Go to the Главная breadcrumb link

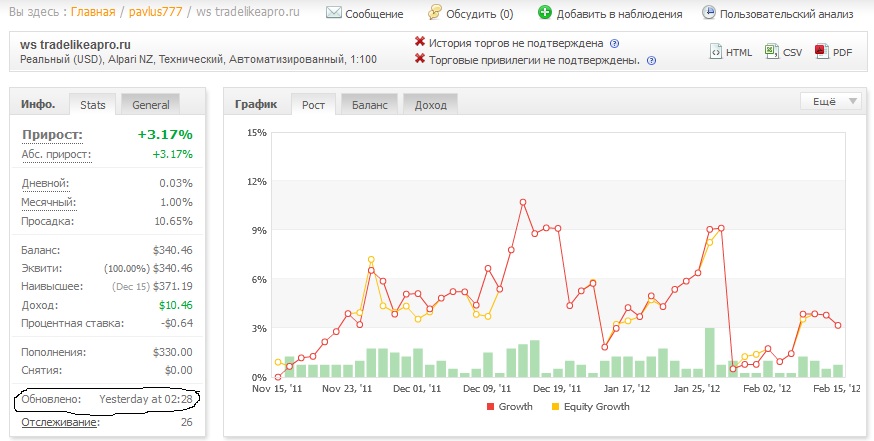93,12
